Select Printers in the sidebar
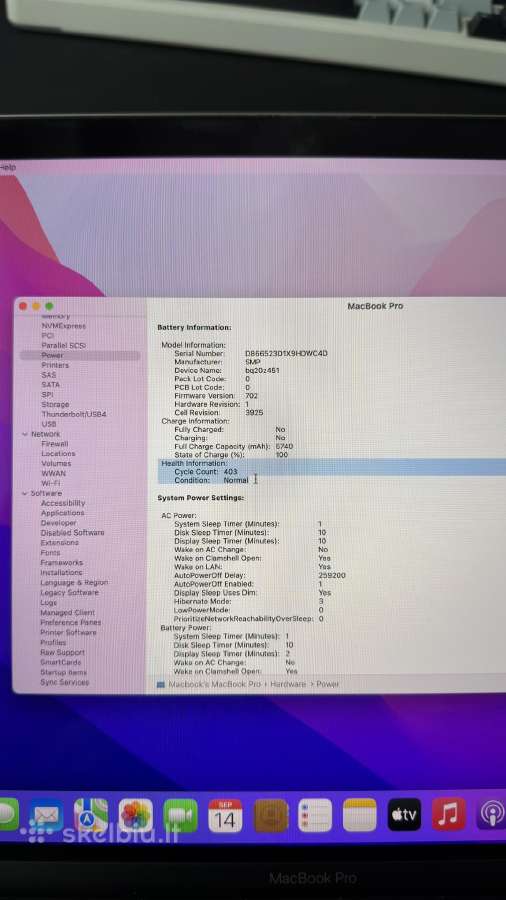The width and height of the screenshot is (506, 900). point(55,365)
